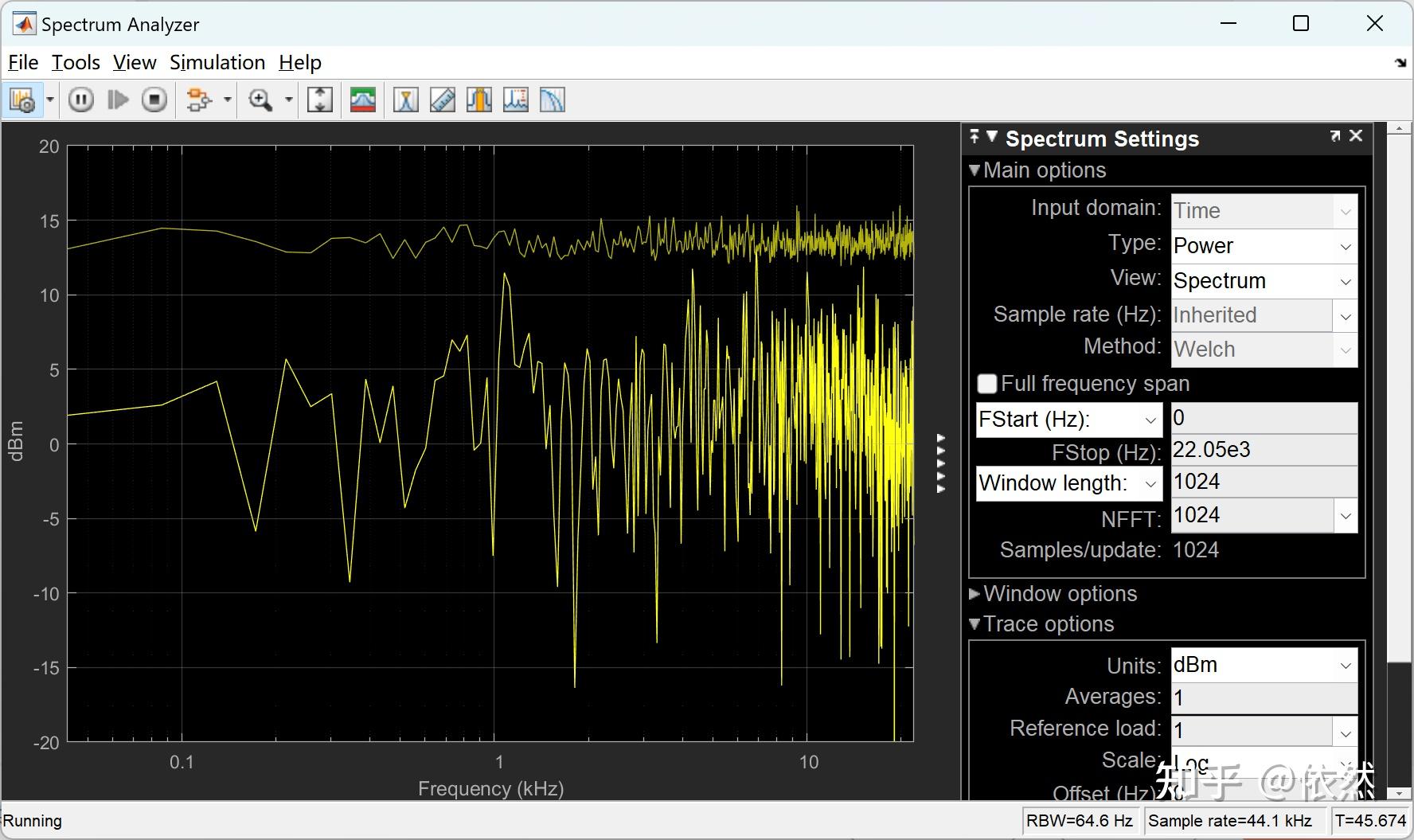Pause the running simulation
The height and width of the screenshot is (840, 1414).
coord(81,100)
